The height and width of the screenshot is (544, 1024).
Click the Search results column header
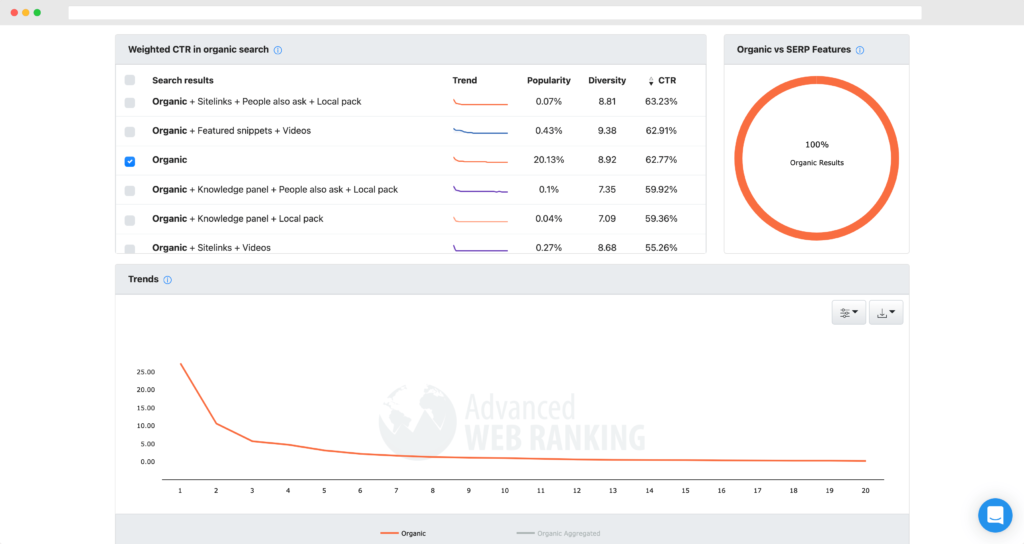coord(183,80)
